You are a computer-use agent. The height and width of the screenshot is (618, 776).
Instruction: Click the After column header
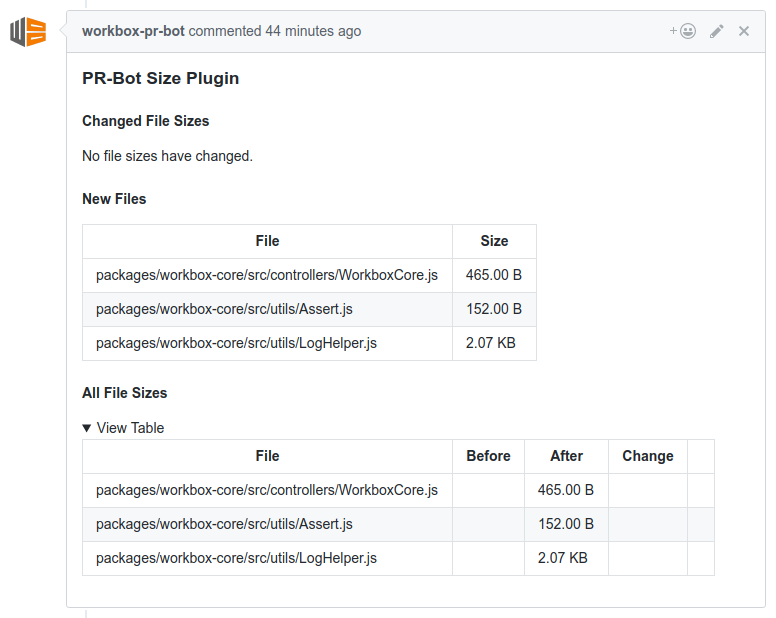point(566,456)
